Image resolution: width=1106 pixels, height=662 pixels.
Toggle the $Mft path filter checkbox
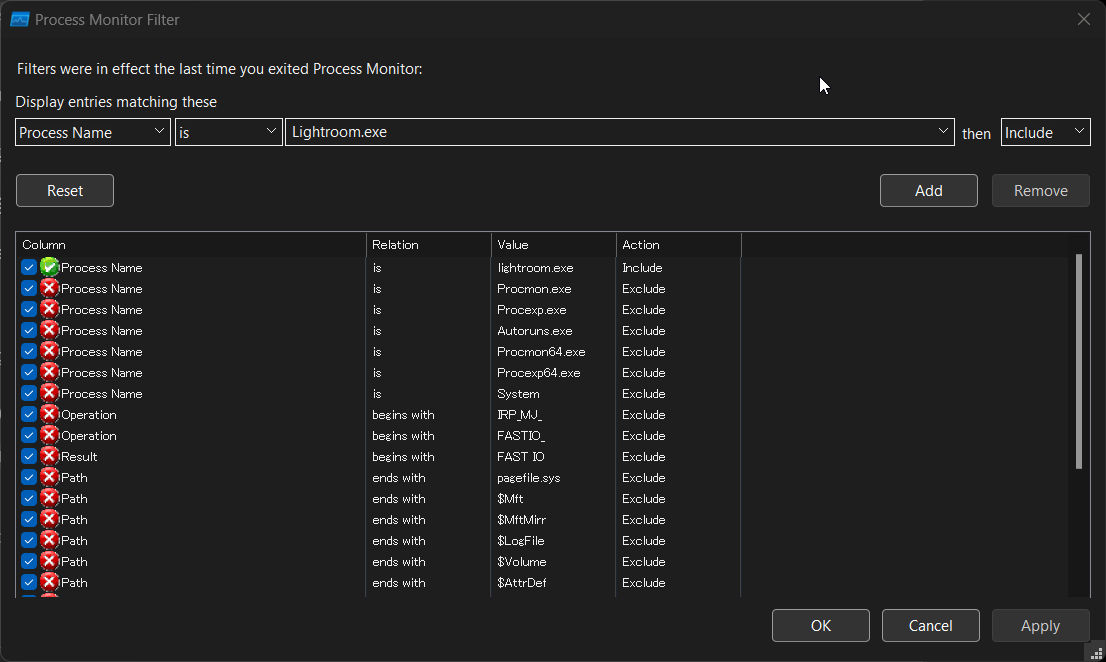(x=29, y=498)
